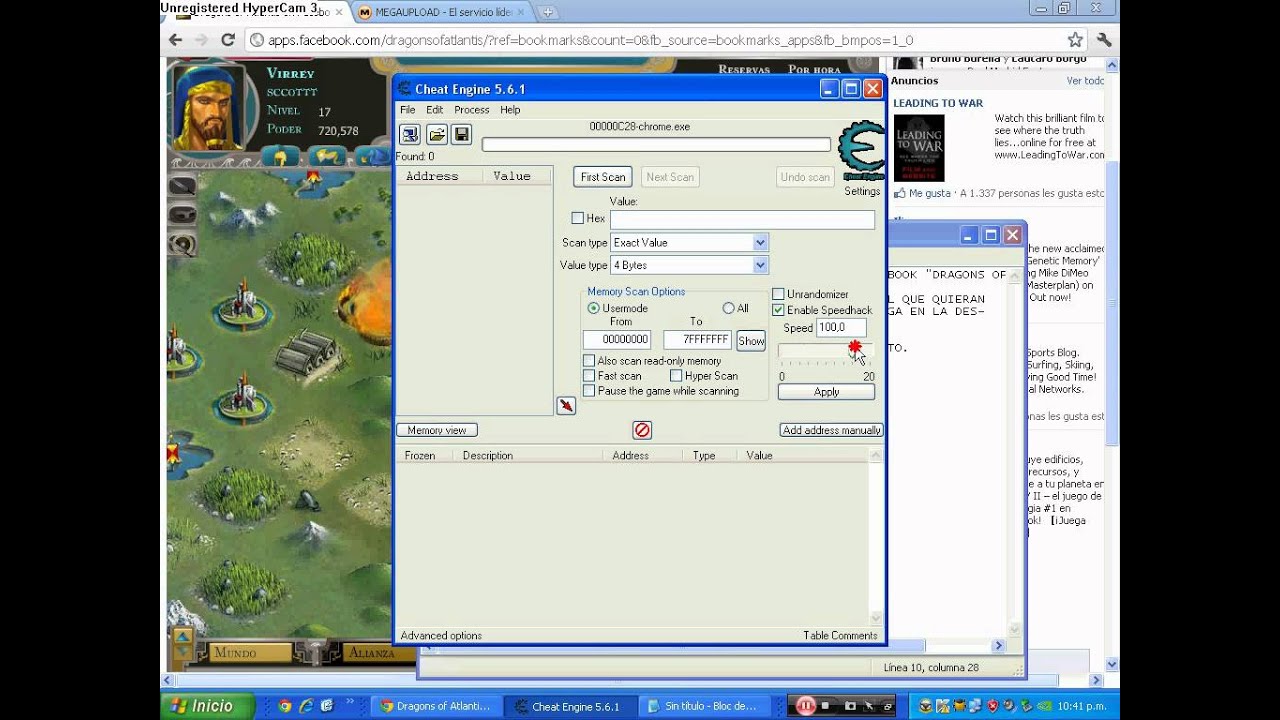Image resolution: width=1280 pixels, height=720 pixels.
Task: Click the Show button for memory range
Action: click(751, 341)
